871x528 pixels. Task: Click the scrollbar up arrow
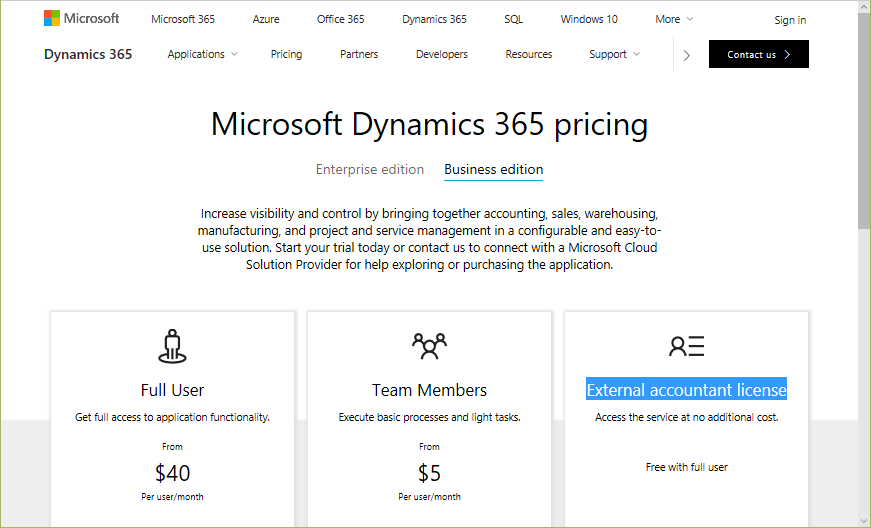coord(864,6)
